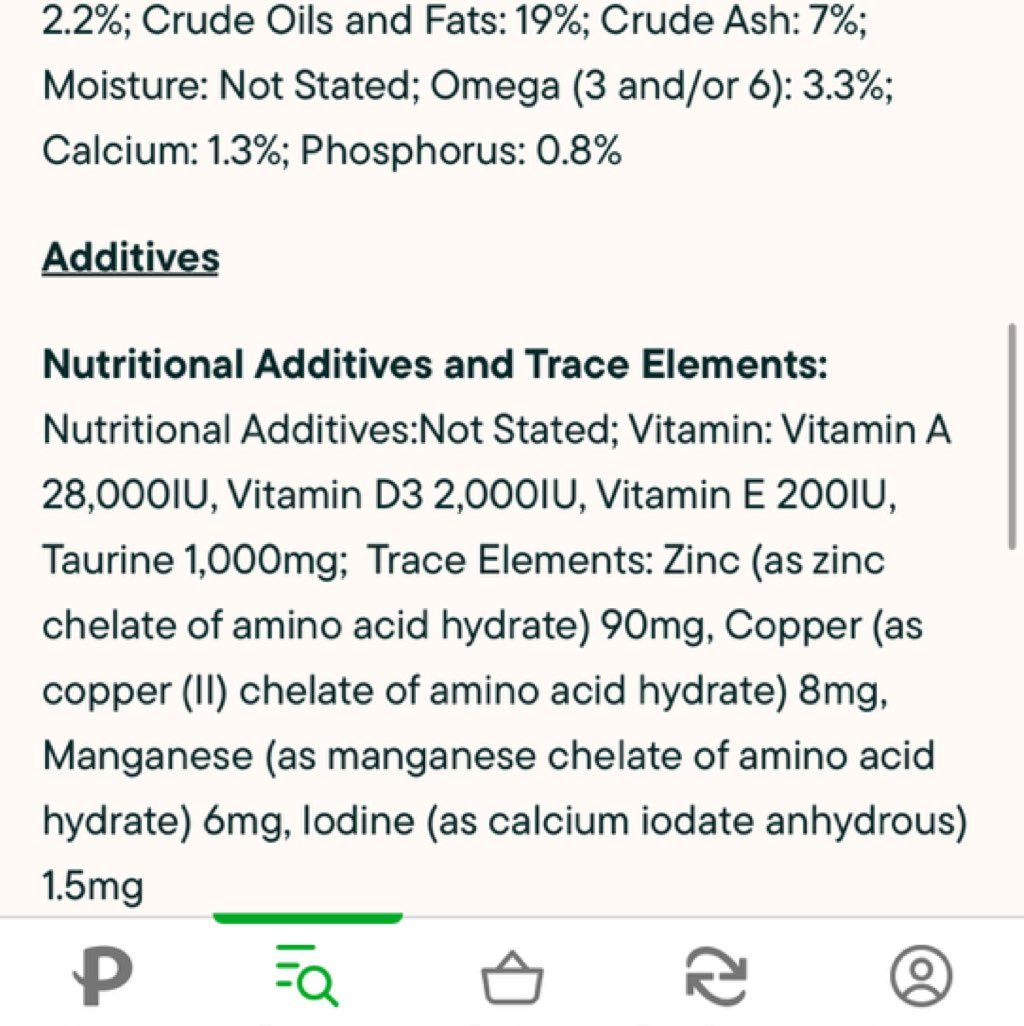Click the Calcium: 1.3% text
1024x1026 pixels.
163,150
